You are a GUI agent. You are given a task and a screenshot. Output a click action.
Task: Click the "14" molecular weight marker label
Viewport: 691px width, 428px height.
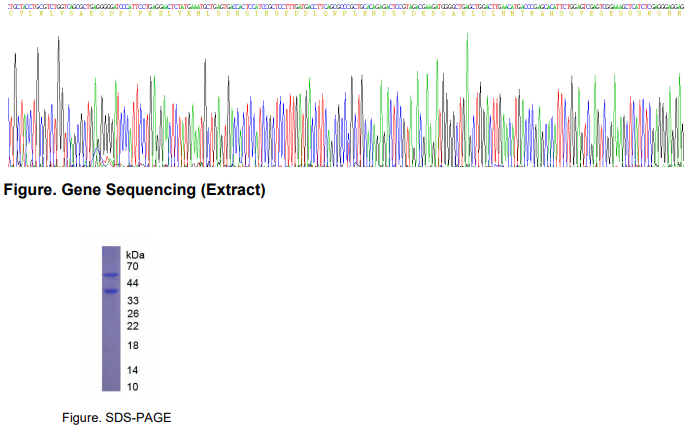(133, 370)
